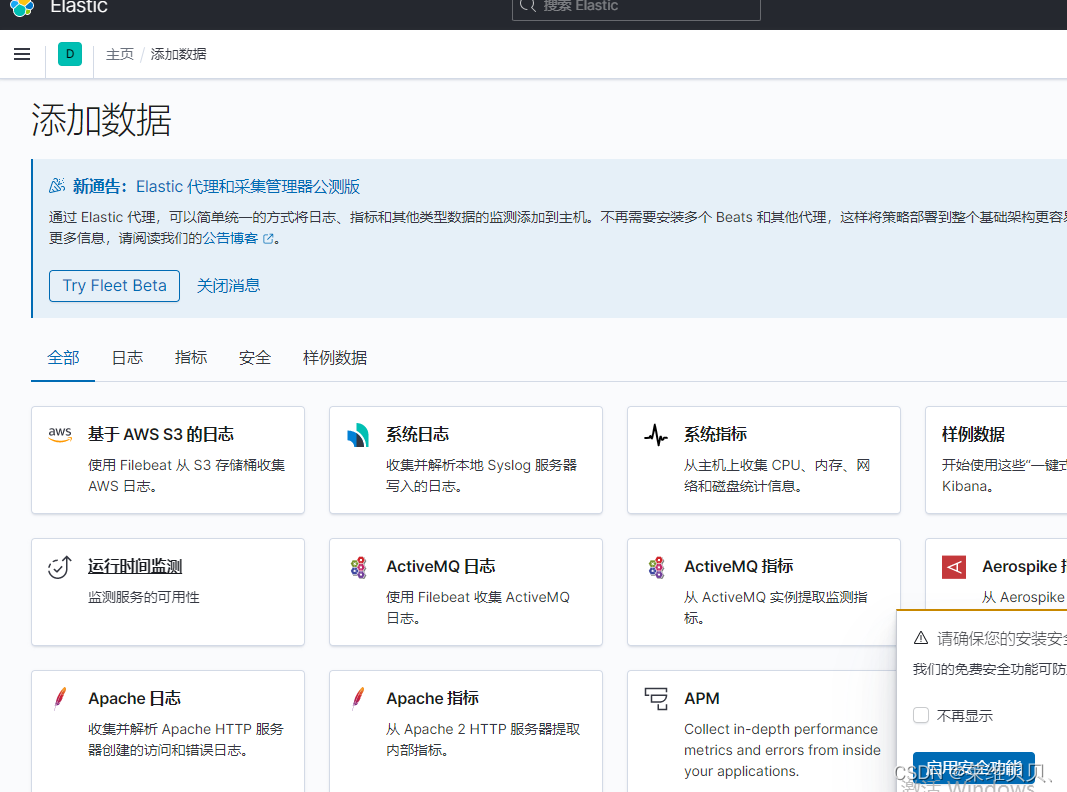Open the 运行时间监测 title link
1067x792 pixels.
click(135, 566)
